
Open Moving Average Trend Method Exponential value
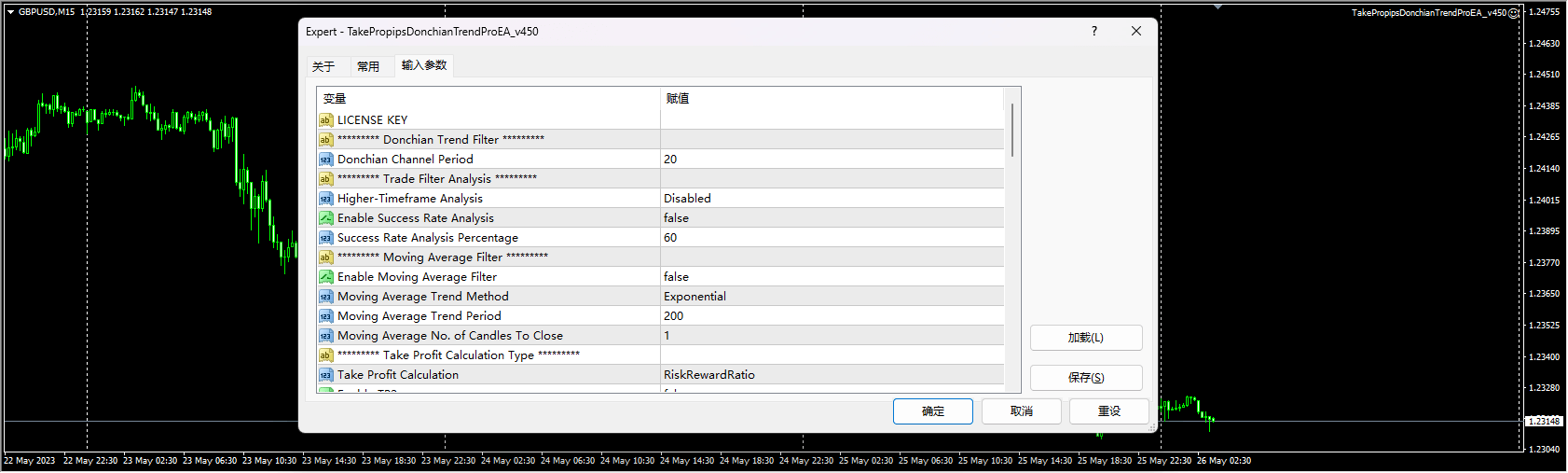832,296
